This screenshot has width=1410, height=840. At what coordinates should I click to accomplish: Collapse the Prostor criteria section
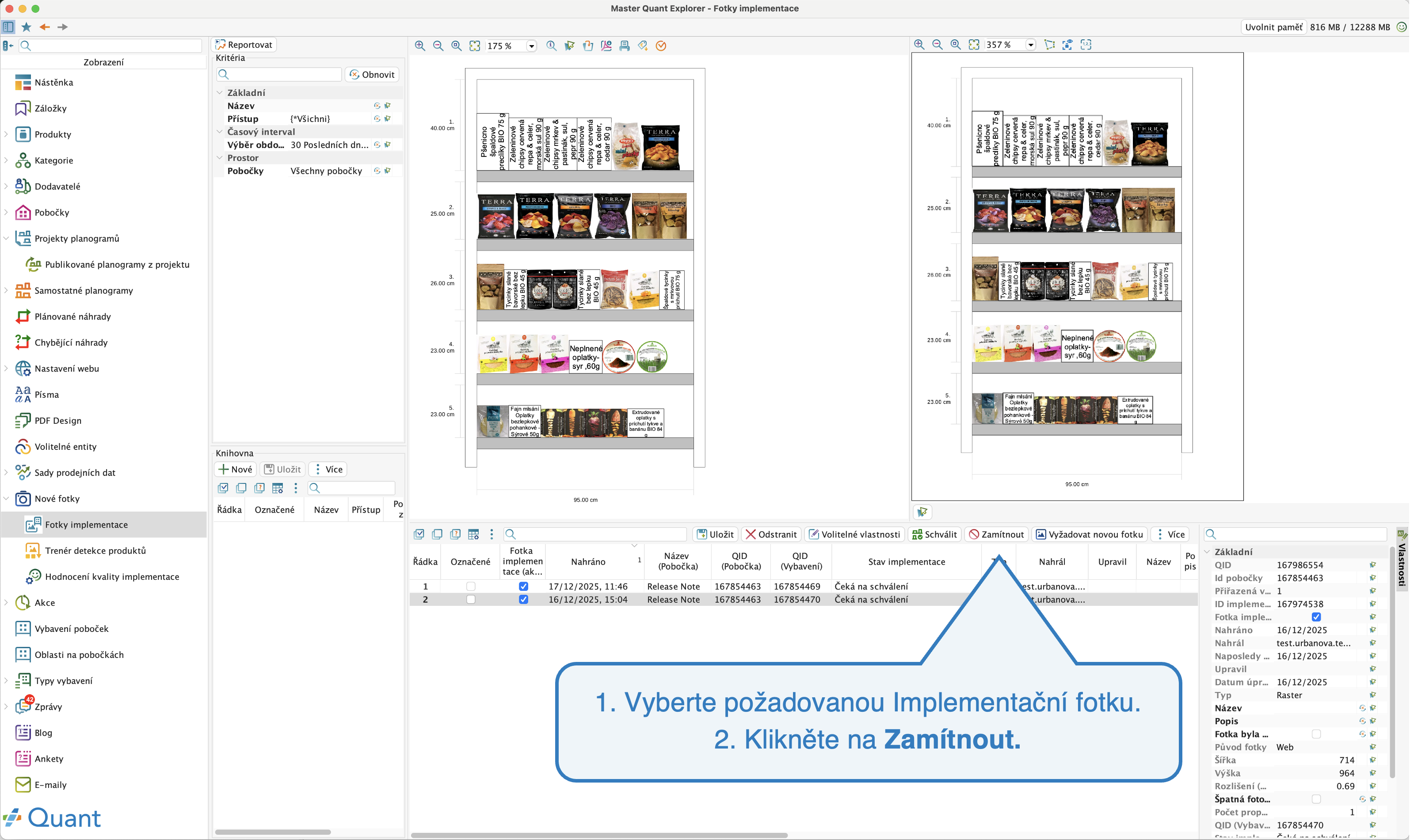click(x=220, y=157)
